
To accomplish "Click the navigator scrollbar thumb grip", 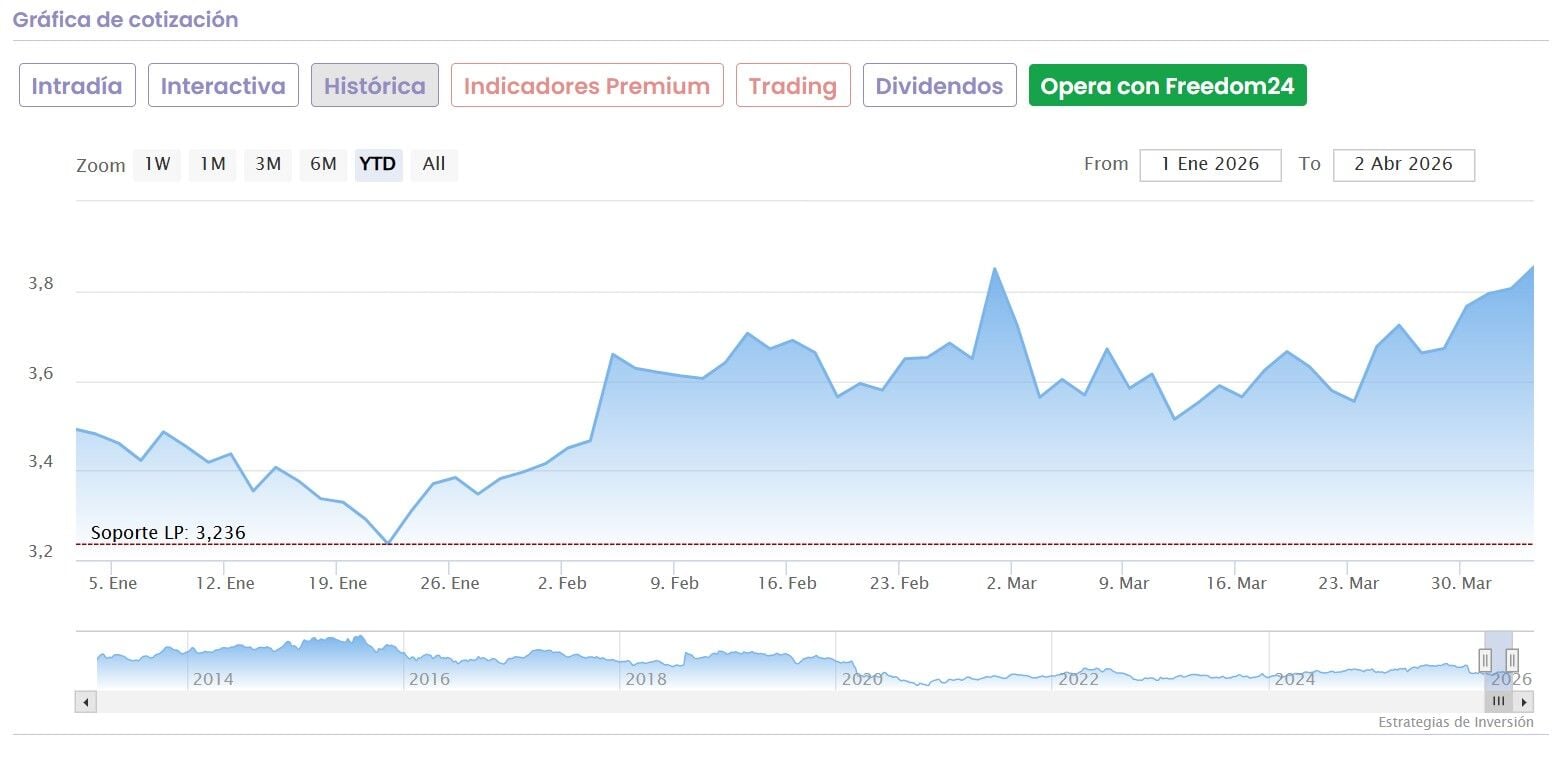I will coord(1498,702).
